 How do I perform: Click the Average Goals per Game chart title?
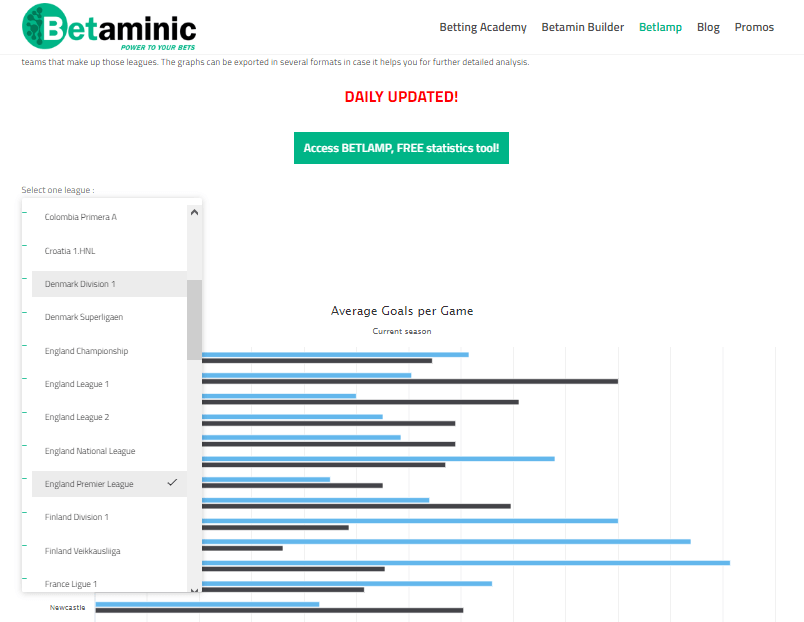coord(402,311)
